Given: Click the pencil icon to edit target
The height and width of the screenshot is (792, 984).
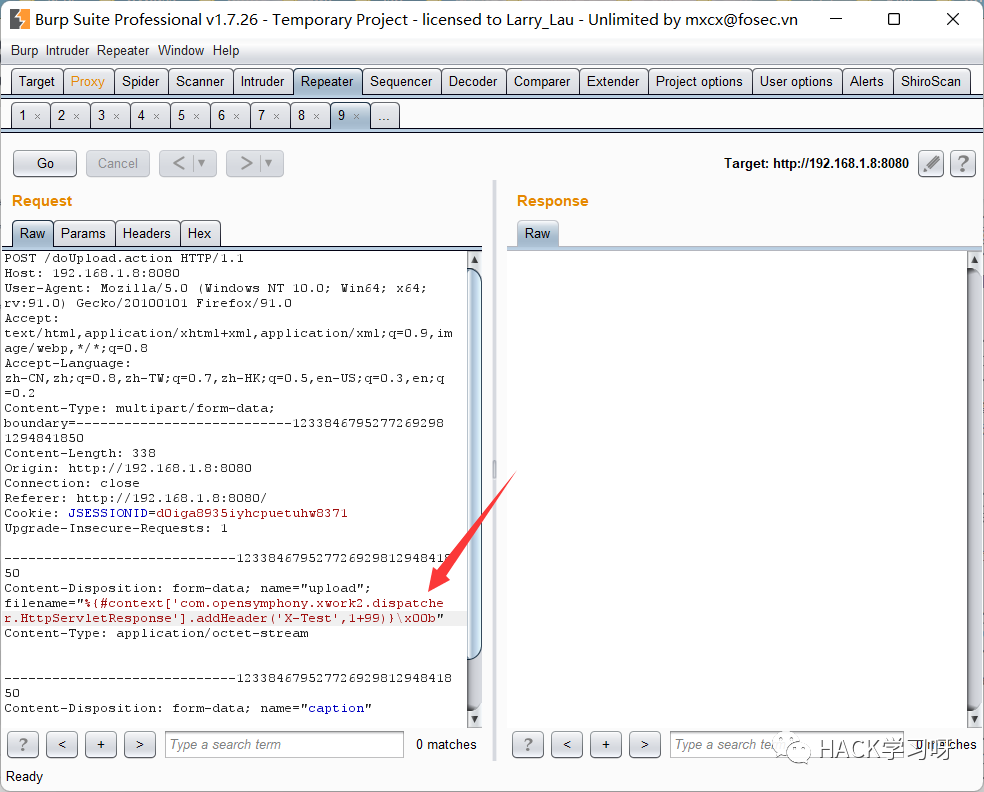Looking at the screenshot, I should click(x=931, y=164).
